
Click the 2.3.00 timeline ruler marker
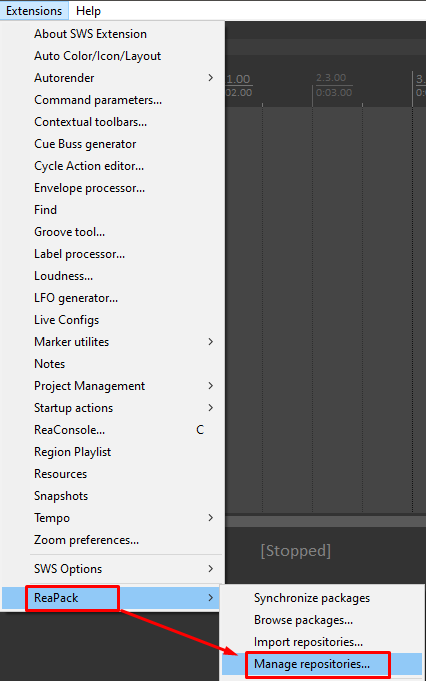[x=331, y=78]
